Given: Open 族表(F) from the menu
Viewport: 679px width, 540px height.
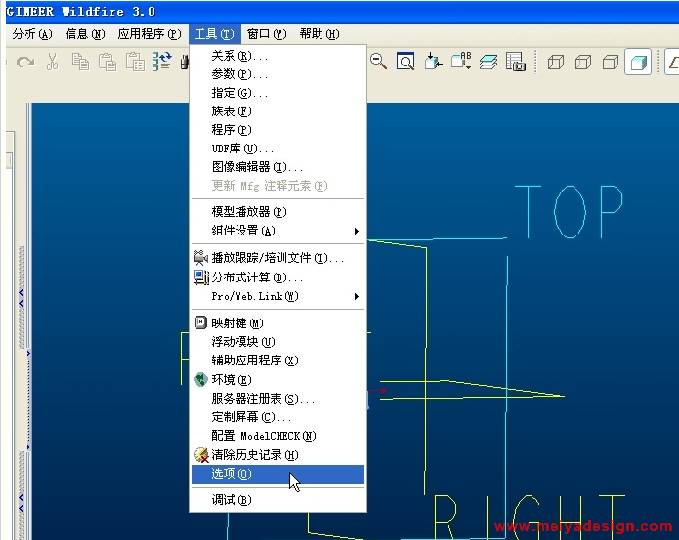Looking at the screenshot, I should (x=278, y=111).
